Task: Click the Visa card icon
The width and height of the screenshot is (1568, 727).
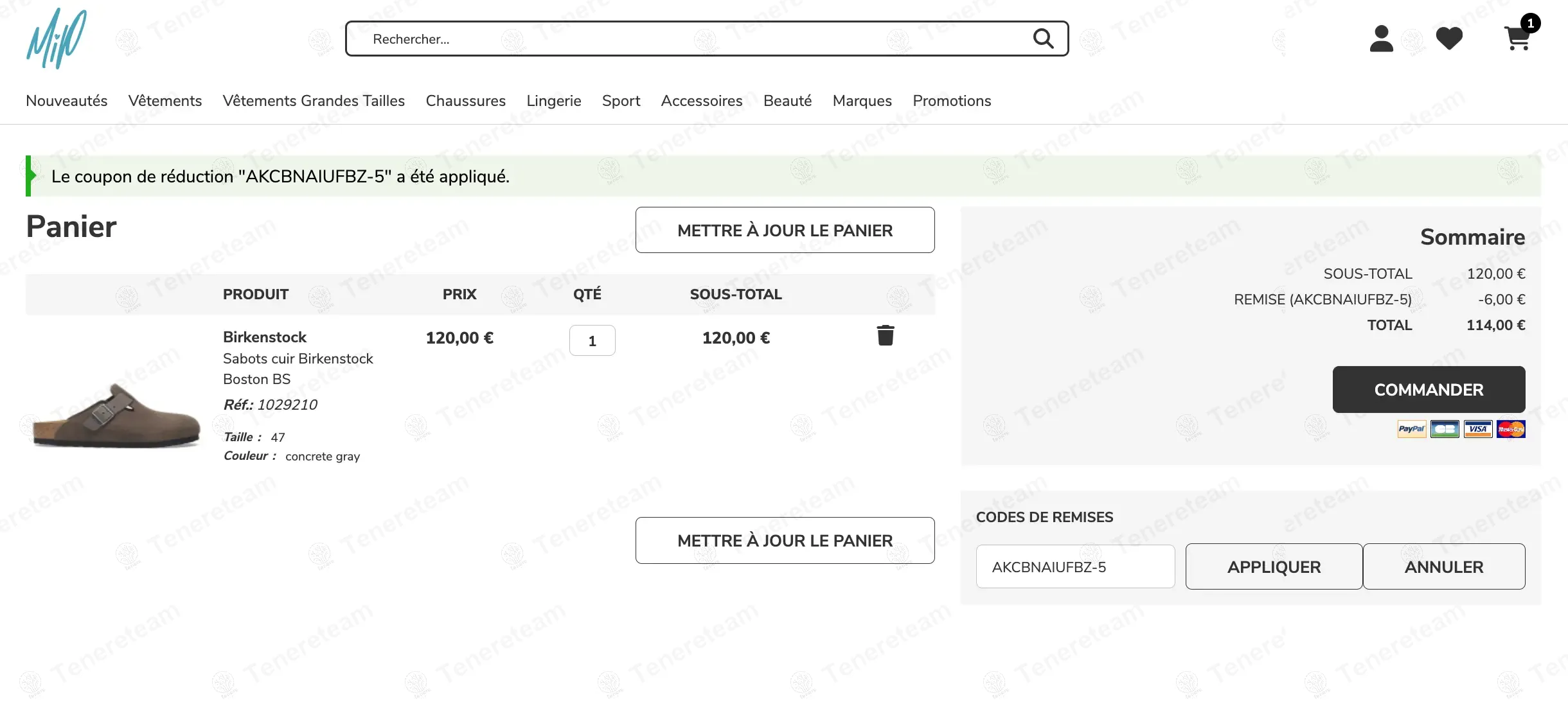Action: tap(1478, 429)
